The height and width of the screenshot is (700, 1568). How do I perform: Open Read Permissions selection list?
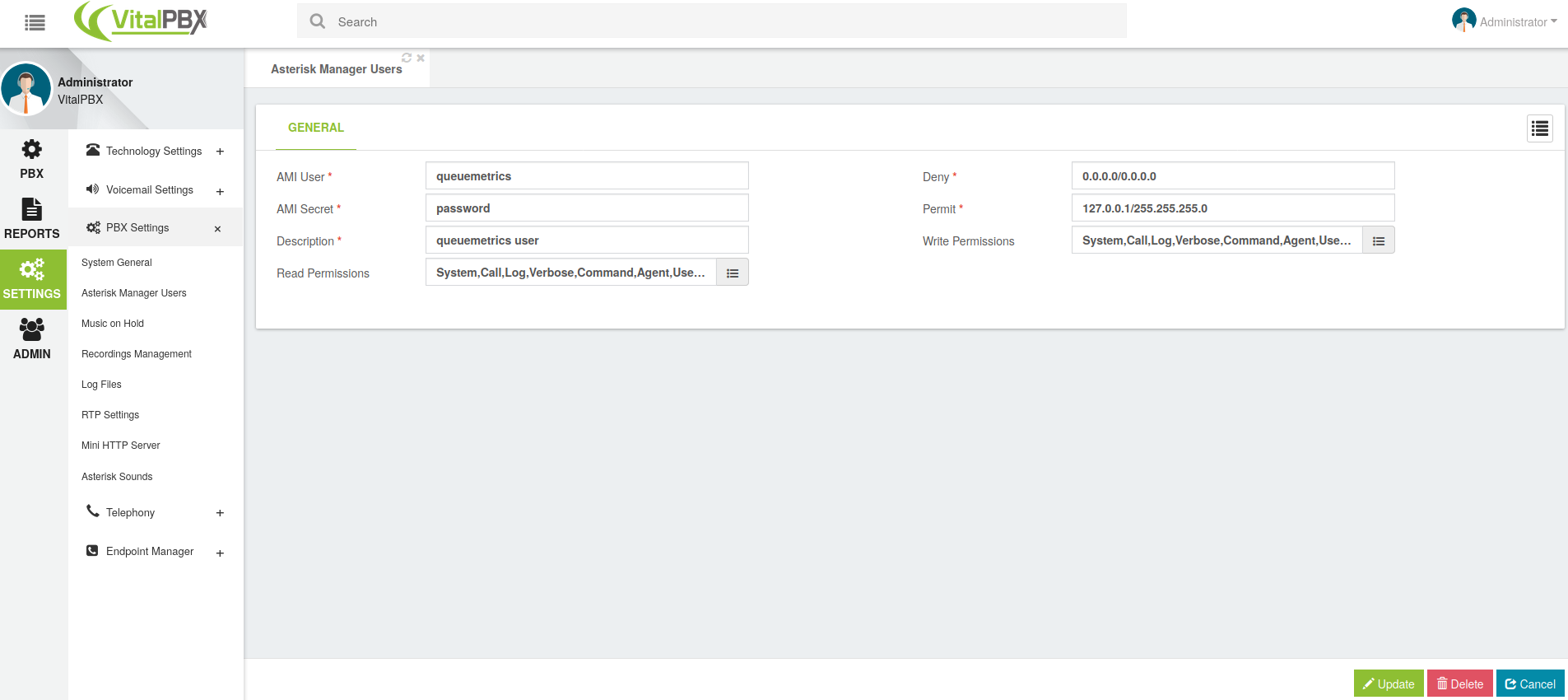[732, 273]
